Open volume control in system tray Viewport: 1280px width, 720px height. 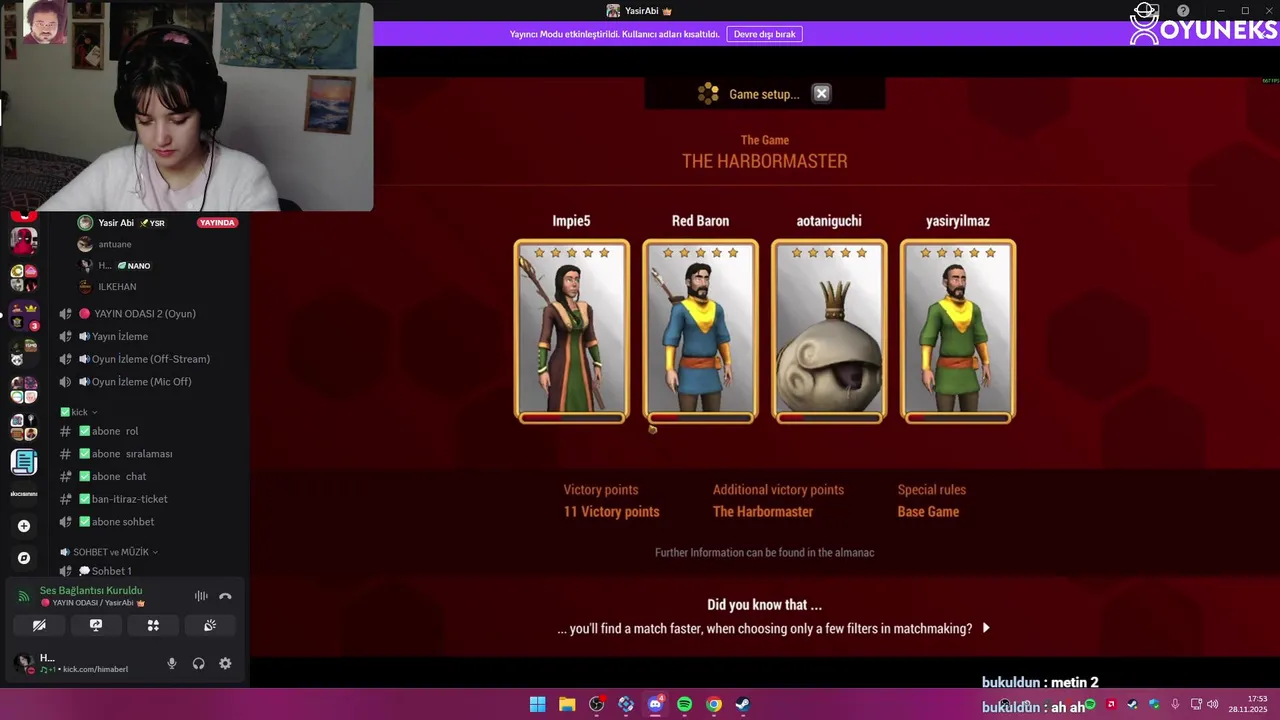pyautogui.click(x=1212, y=704)
